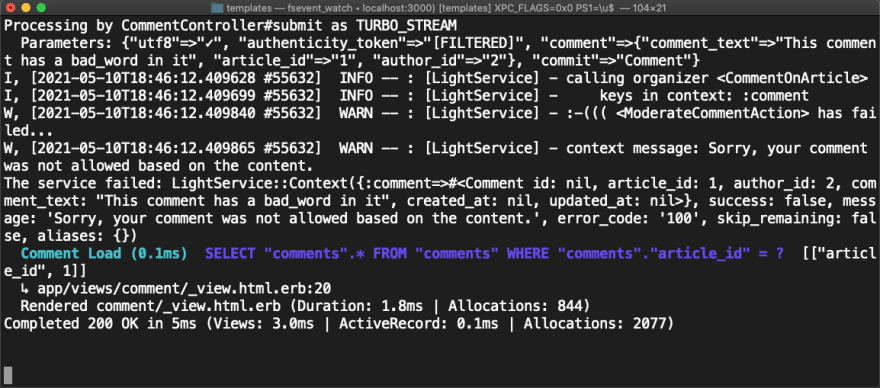Click the "104×21" size label in title bar

pos(647,8)
